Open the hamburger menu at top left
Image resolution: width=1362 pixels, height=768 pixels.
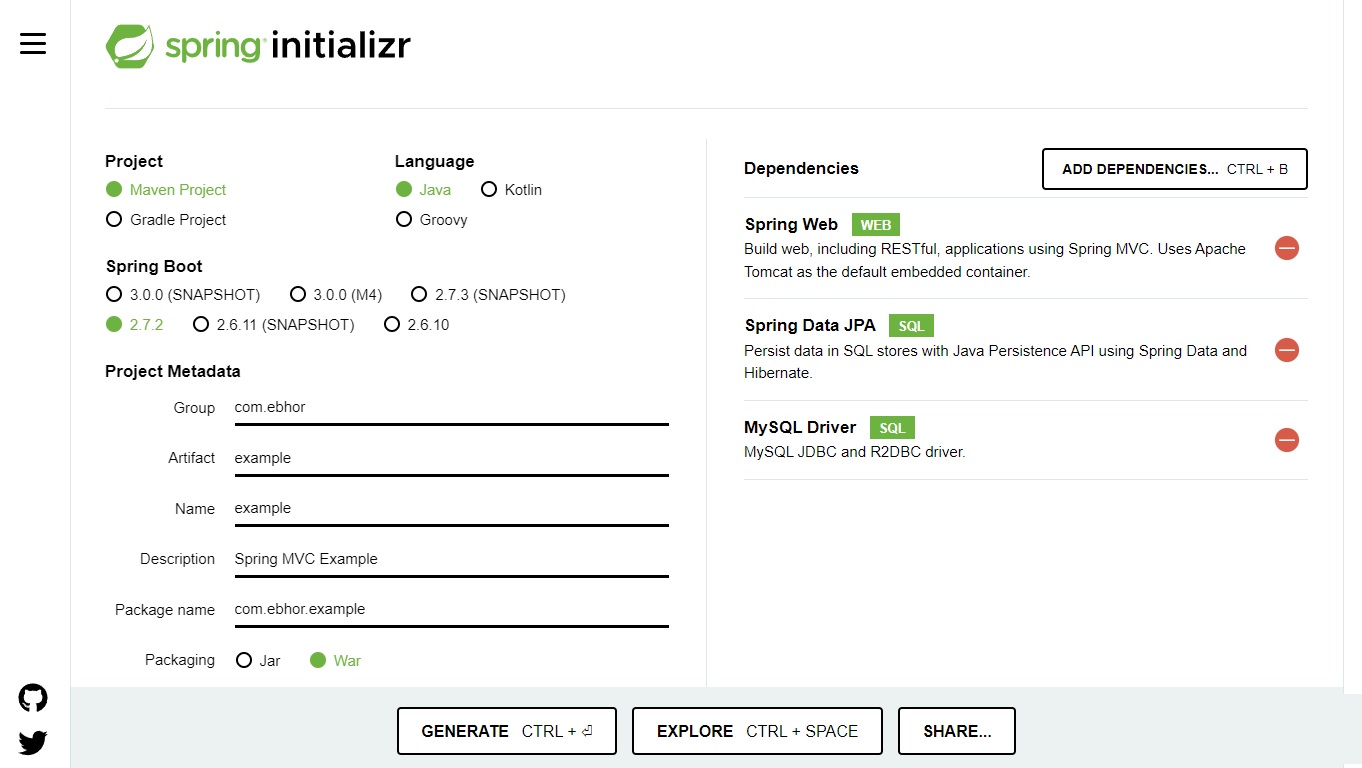(x=33, y=43)
